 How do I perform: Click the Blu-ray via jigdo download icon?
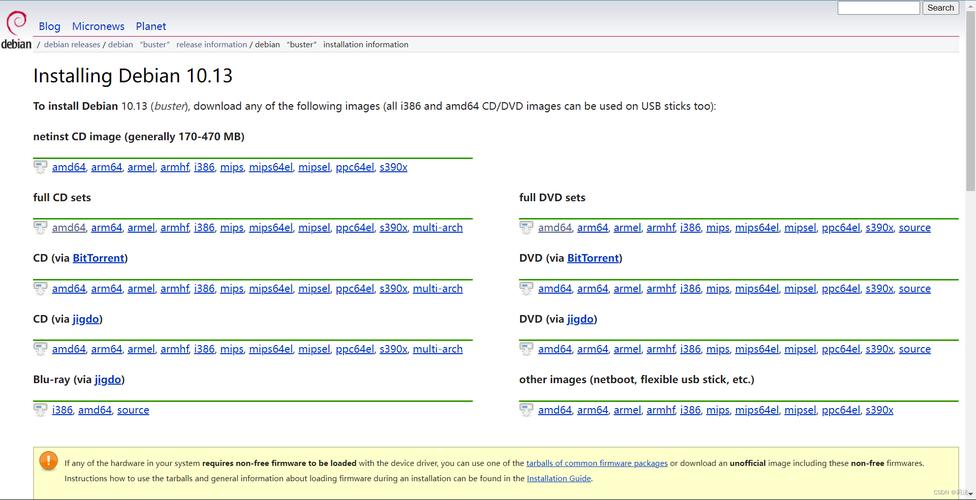tap(40, 410)
